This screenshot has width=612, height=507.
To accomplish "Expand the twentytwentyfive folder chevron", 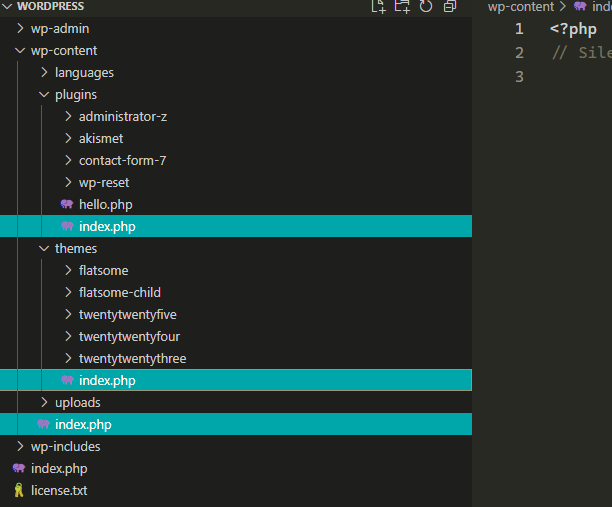I will click(68, 314).
